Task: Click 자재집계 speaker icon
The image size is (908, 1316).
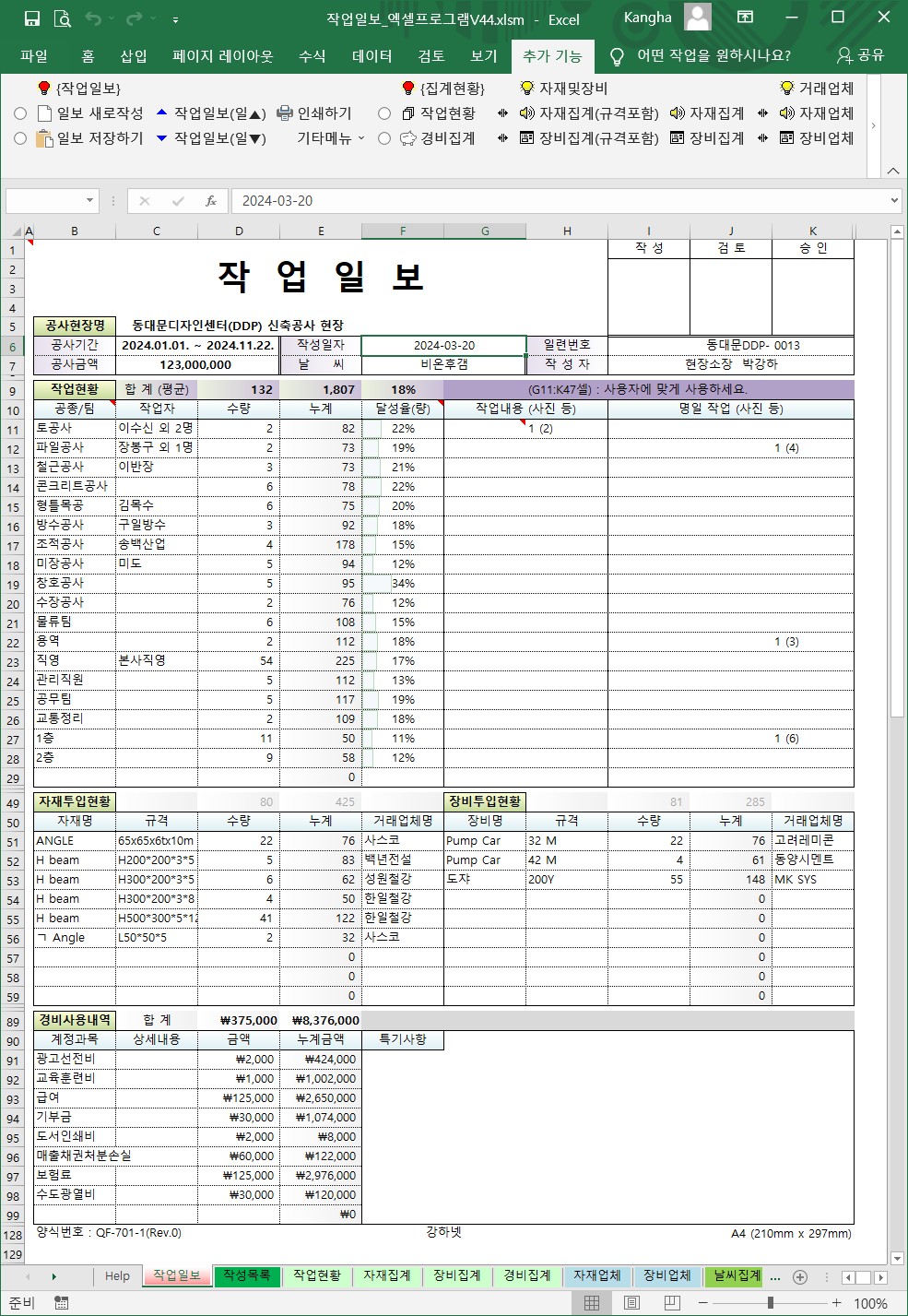Action: [x=678, y=113]
